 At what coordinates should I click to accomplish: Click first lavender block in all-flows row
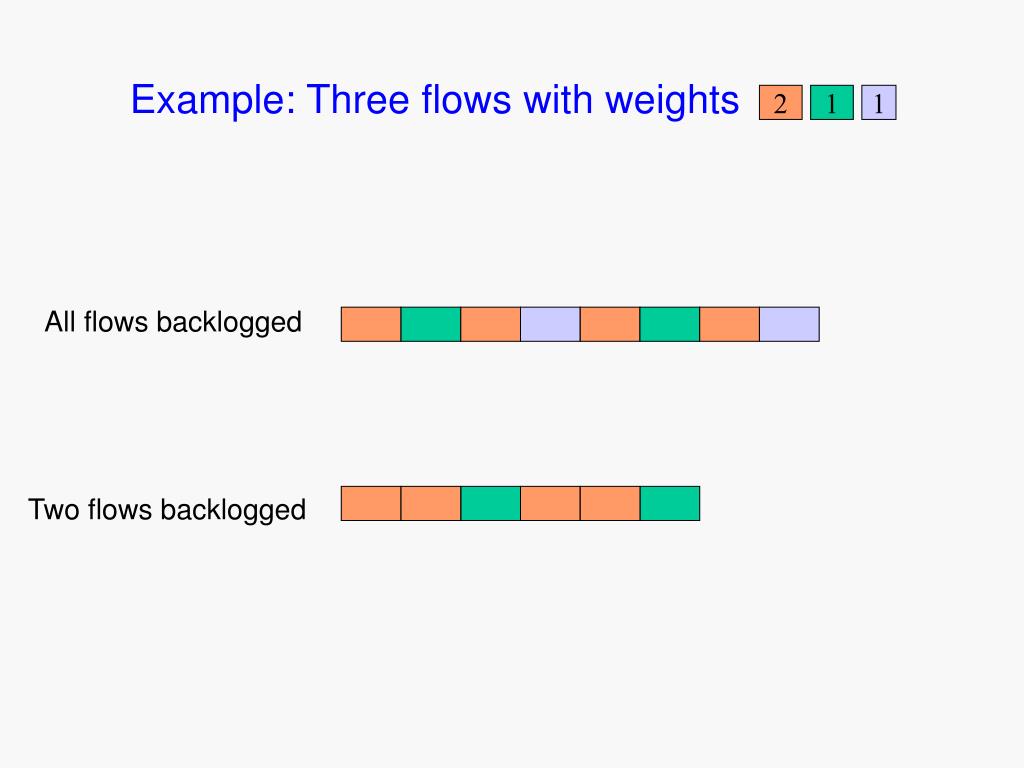[551, 324]
